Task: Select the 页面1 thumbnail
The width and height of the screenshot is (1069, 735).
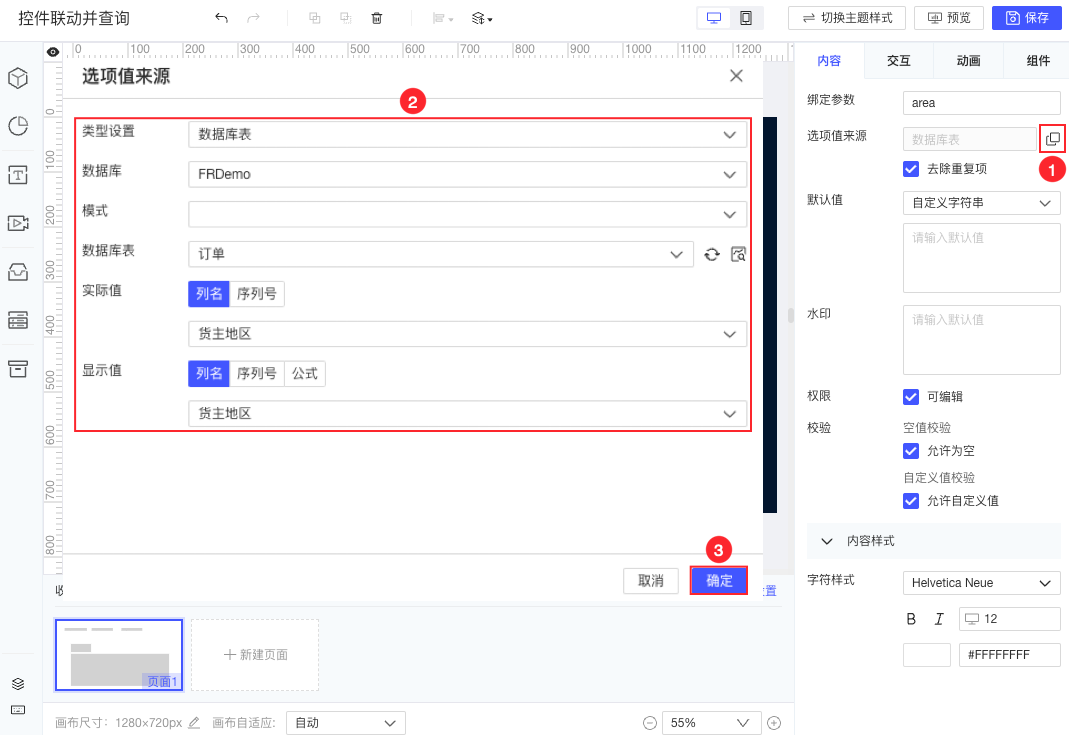Action: point(119,655)
